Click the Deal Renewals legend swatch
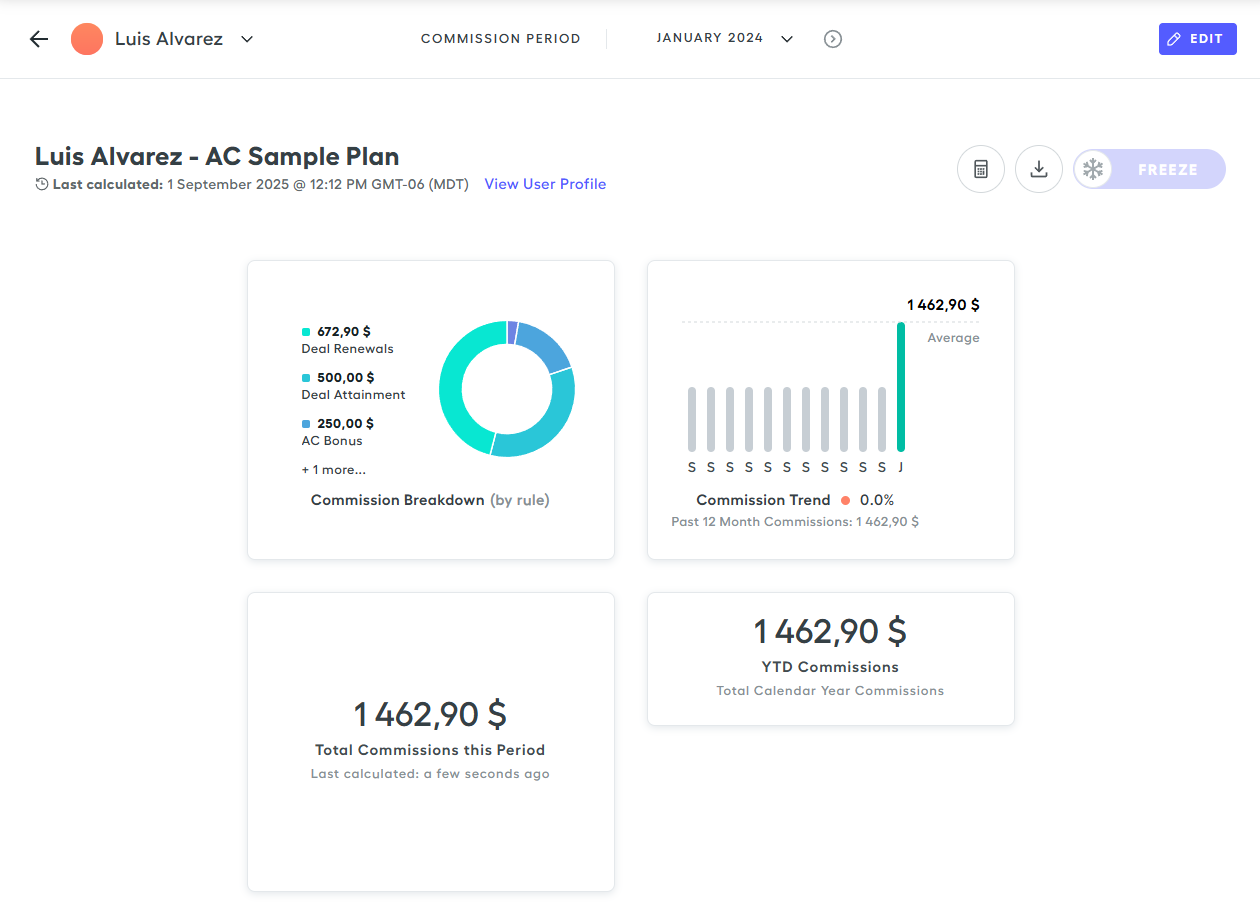Screen dimensions: 1260x912 (306, 332)
